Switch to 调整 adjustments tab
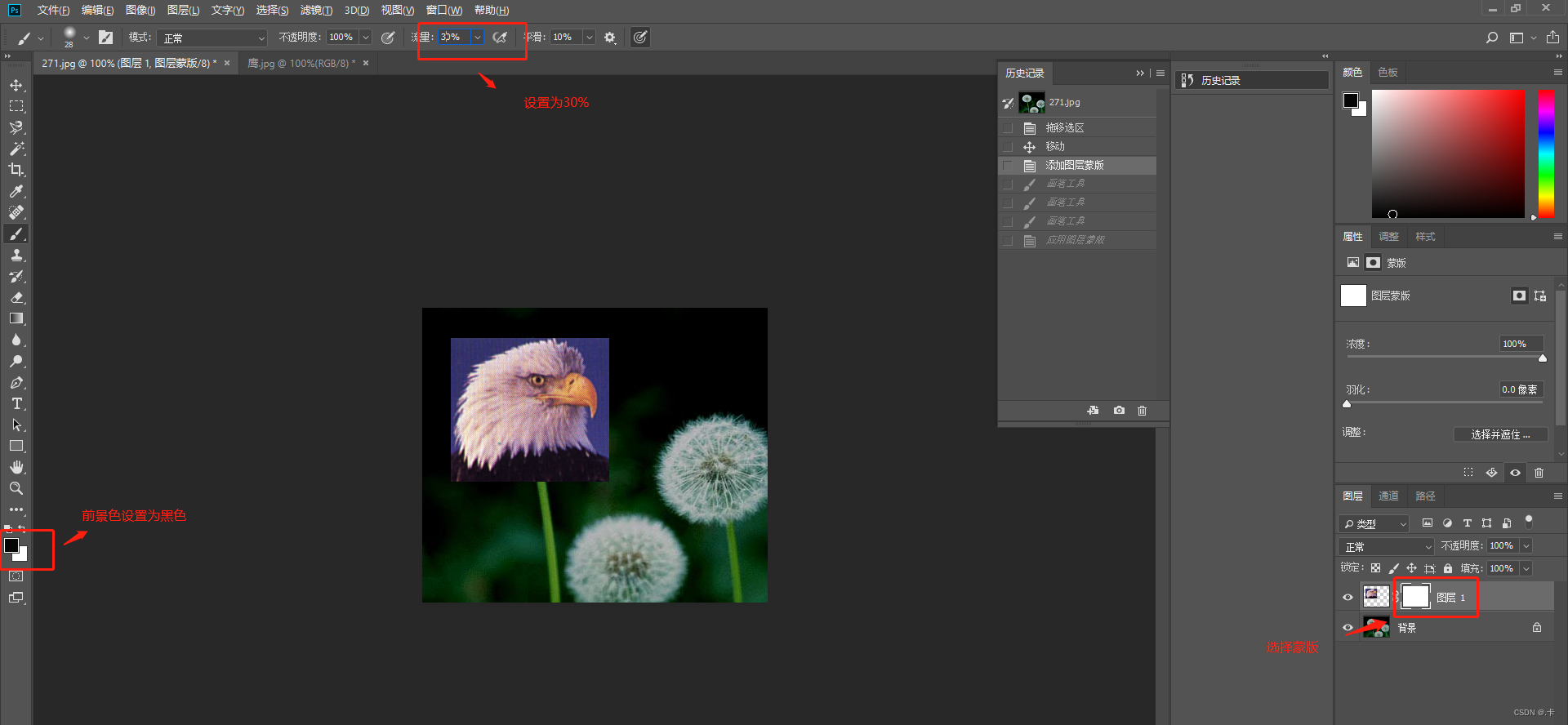The image size is (1568, 725). point(1388,237)
